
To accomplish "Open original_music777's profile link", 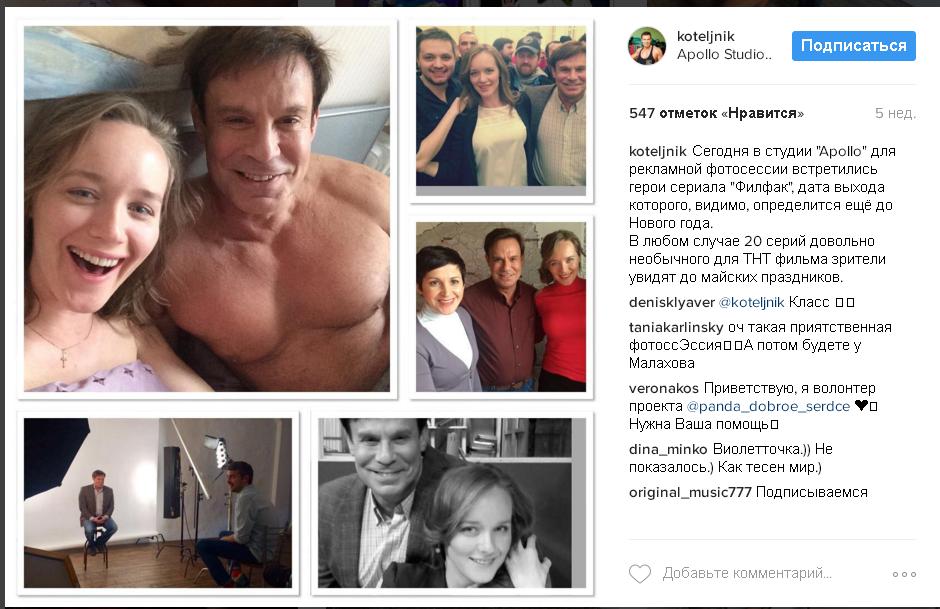I will coord(690,492).
